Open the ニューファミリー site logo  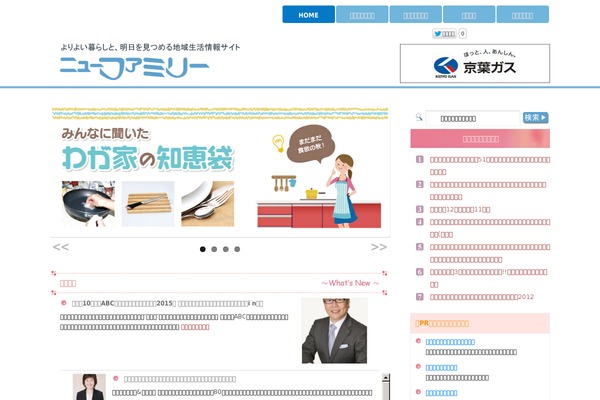click(134, 68)
